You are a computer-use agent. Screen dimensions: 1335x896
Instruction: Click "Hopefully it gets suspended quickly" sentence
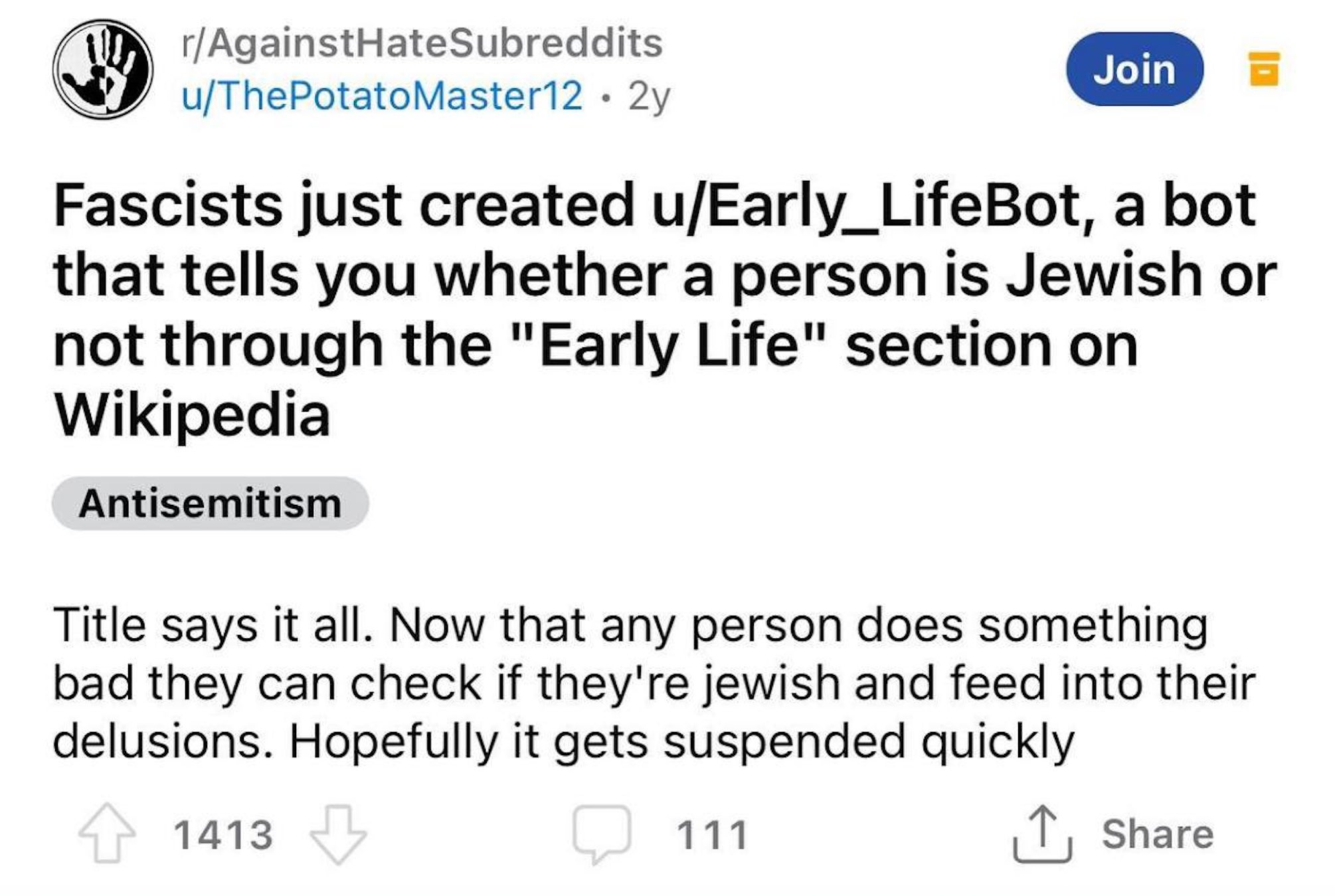[x=681, y=741]
